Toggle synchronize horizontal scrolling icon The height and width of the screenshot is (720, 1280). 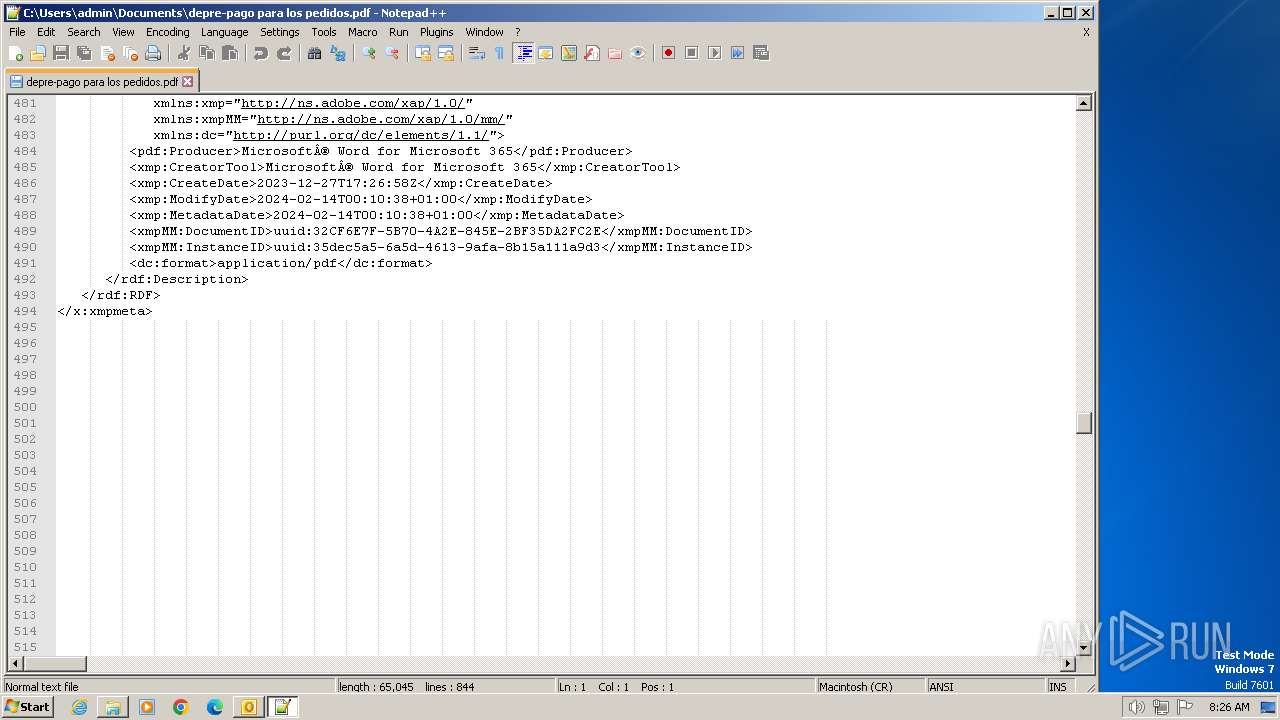click(x=446, y=53)
